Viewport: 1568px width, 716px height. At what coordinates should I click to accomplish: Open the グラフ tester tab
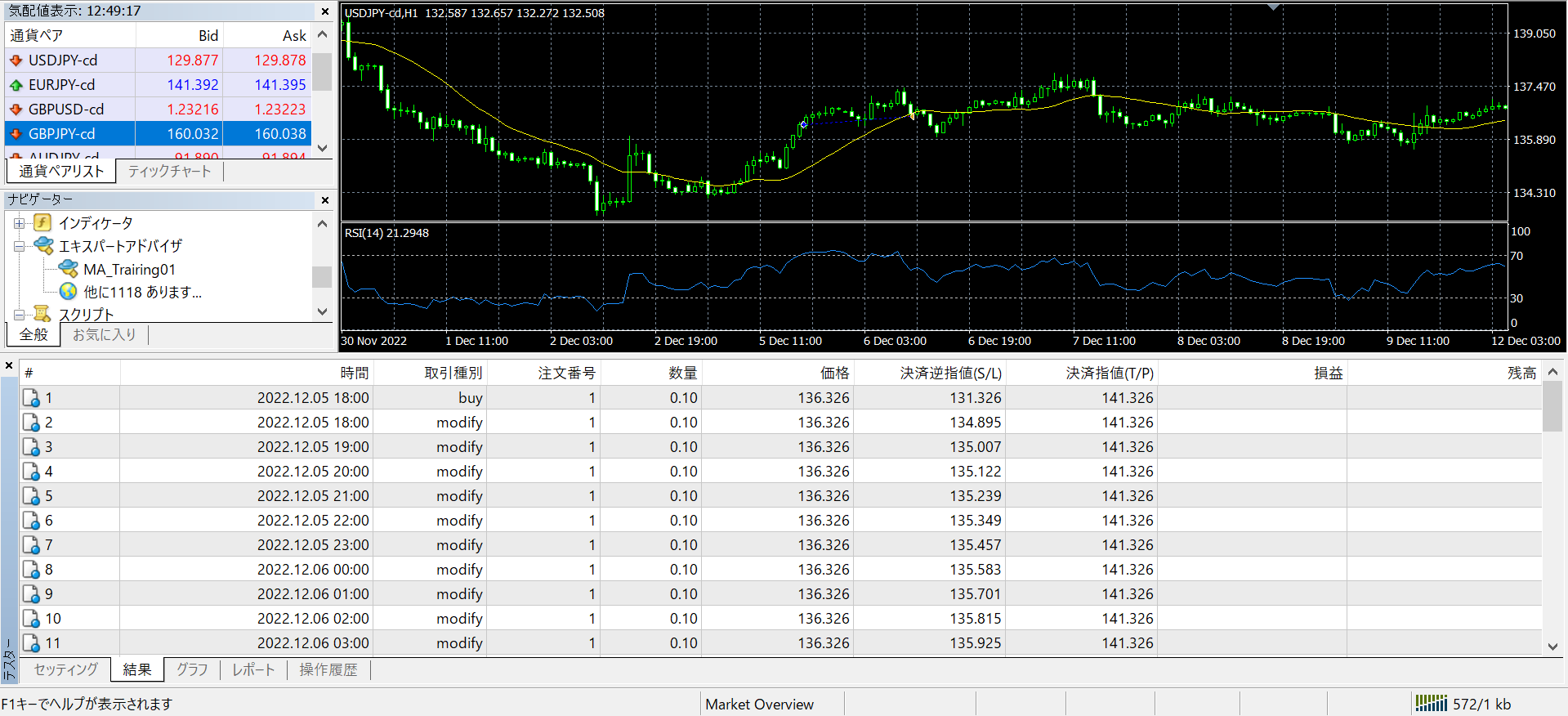coord(192,669)
